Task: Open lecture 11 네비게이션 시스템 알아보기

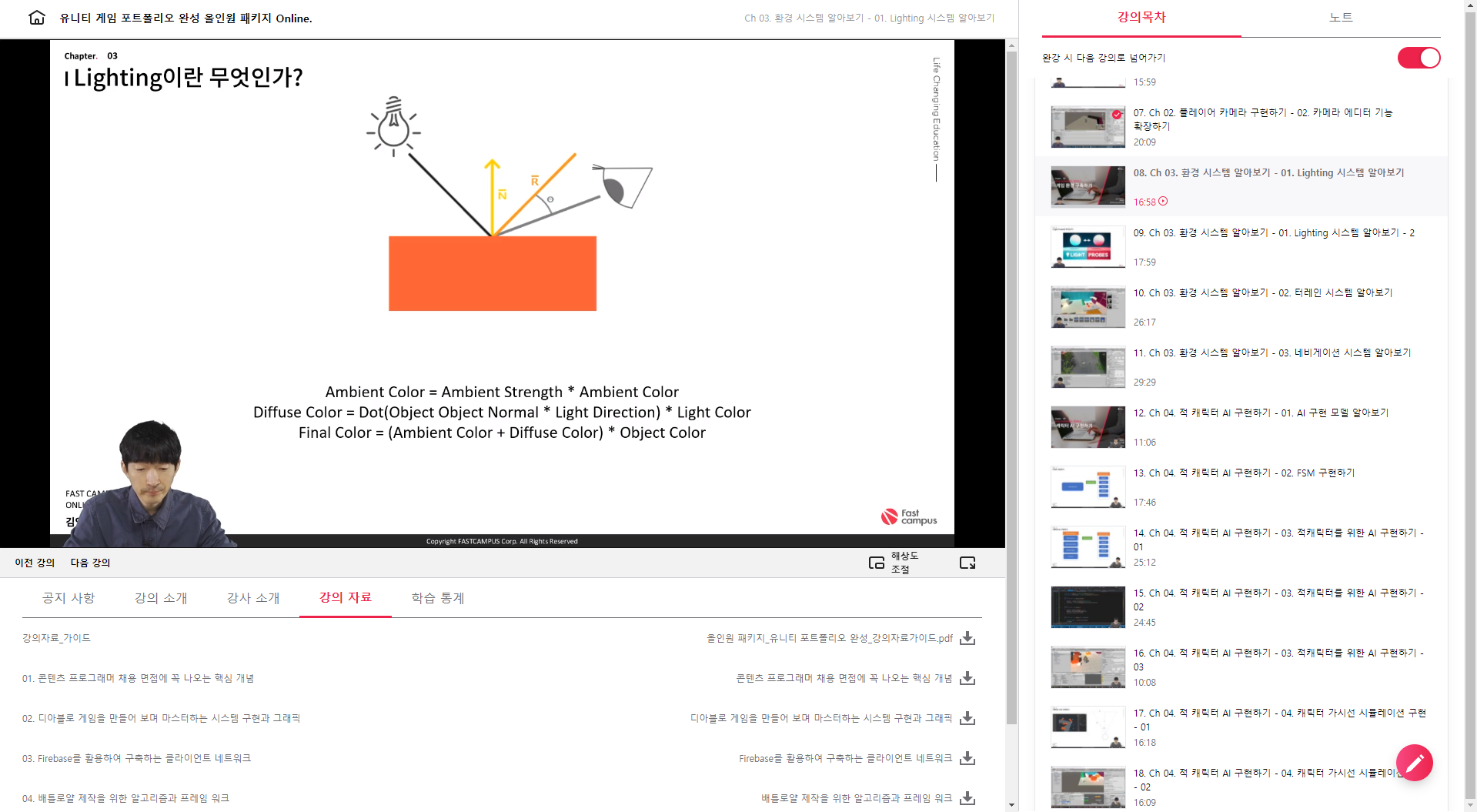Action: coord(1241,367)
